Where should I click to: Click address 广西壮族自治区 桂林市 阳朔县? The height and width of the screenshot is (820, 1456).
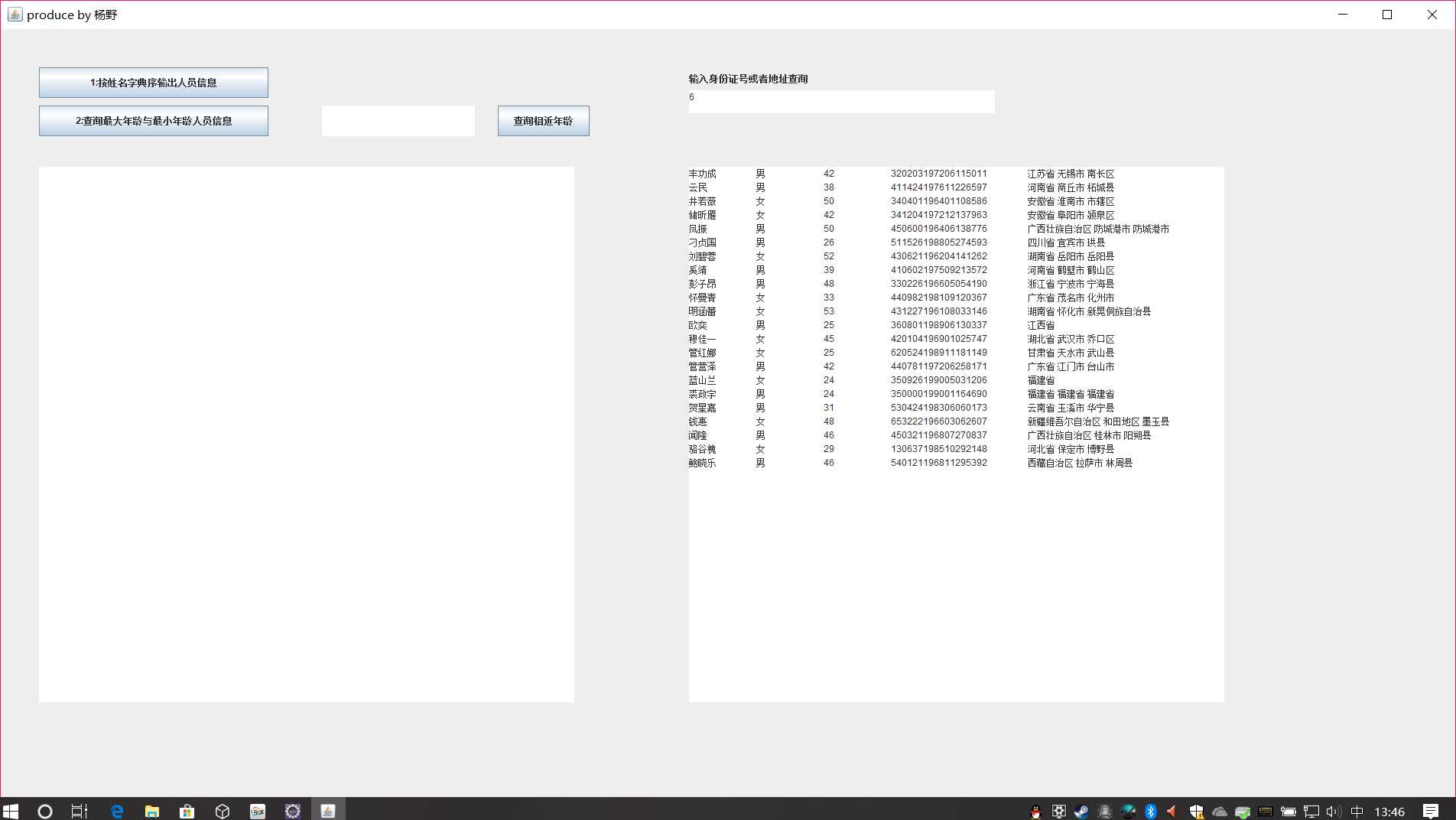coord(1089,435)
